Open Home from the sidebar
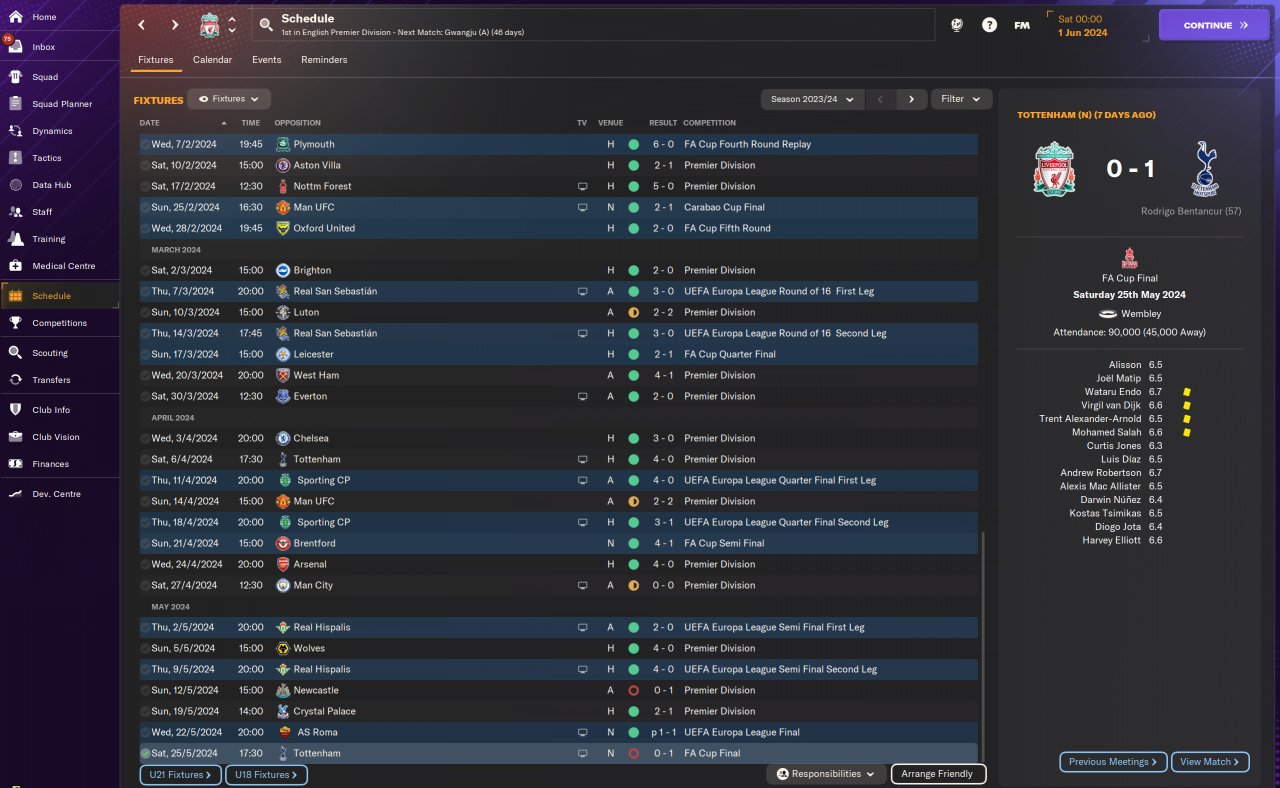Screen dimensions: 1280x788 point(43,17)
